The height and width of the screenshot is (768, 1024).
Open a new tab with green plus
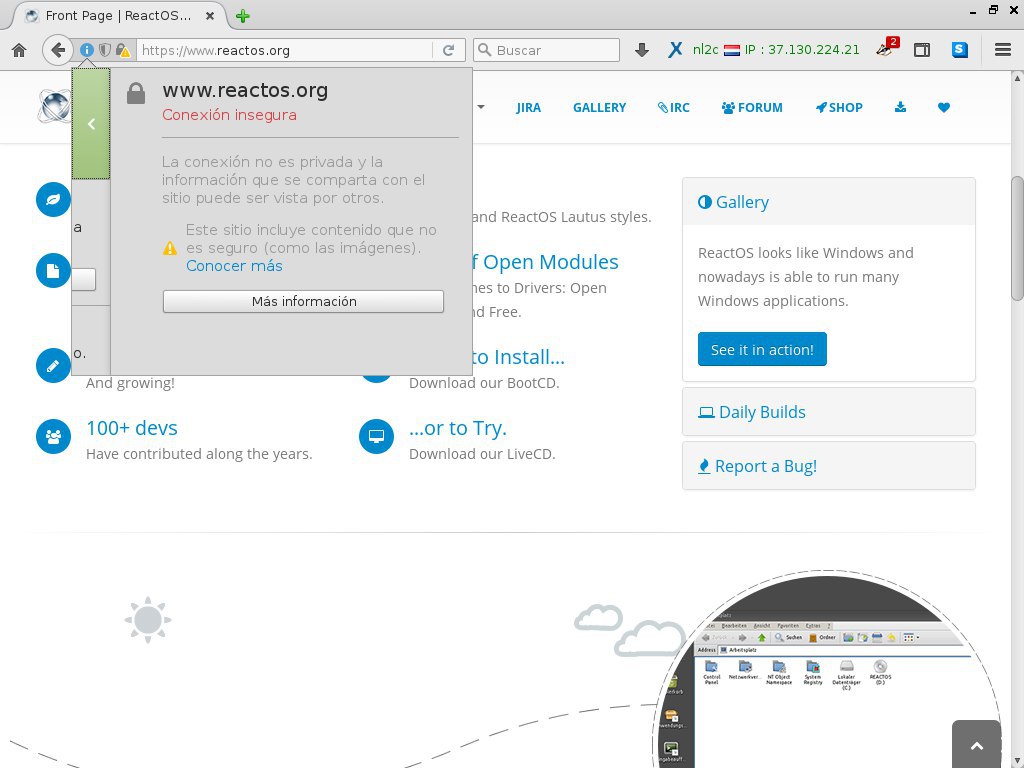(243, 16)
